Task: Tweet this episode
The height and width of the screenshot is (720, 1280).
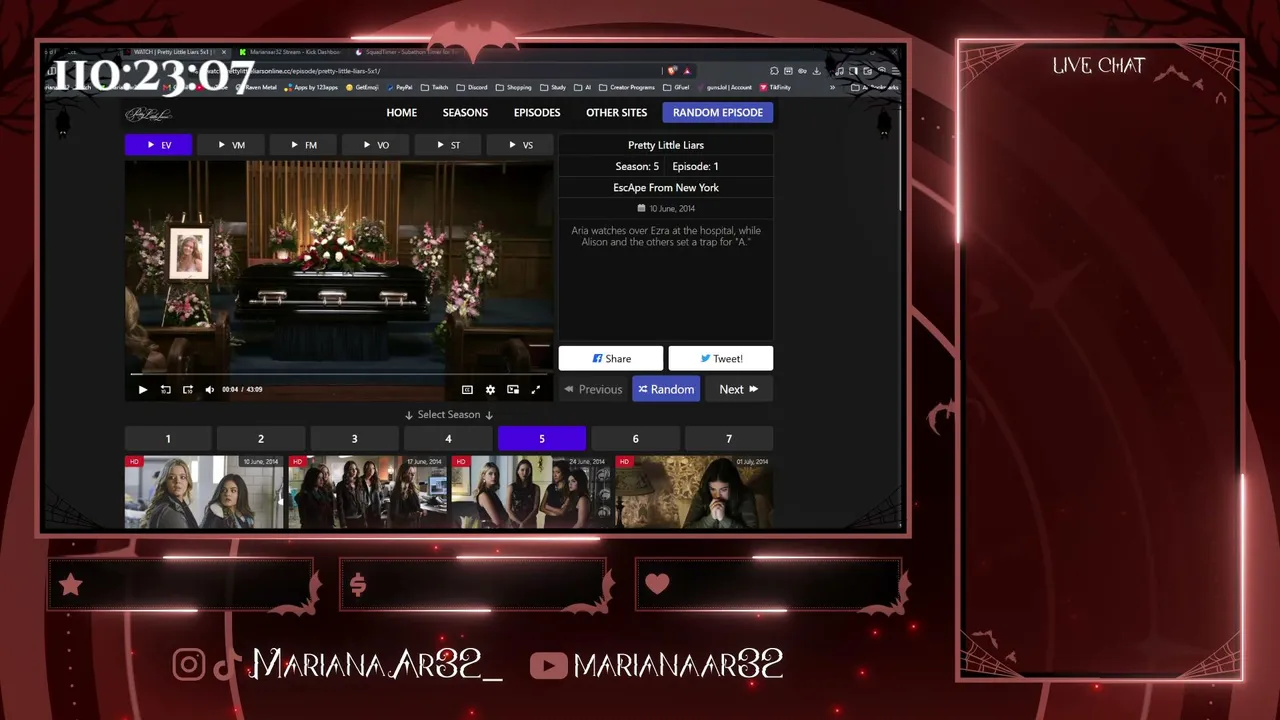Action: 721,358
